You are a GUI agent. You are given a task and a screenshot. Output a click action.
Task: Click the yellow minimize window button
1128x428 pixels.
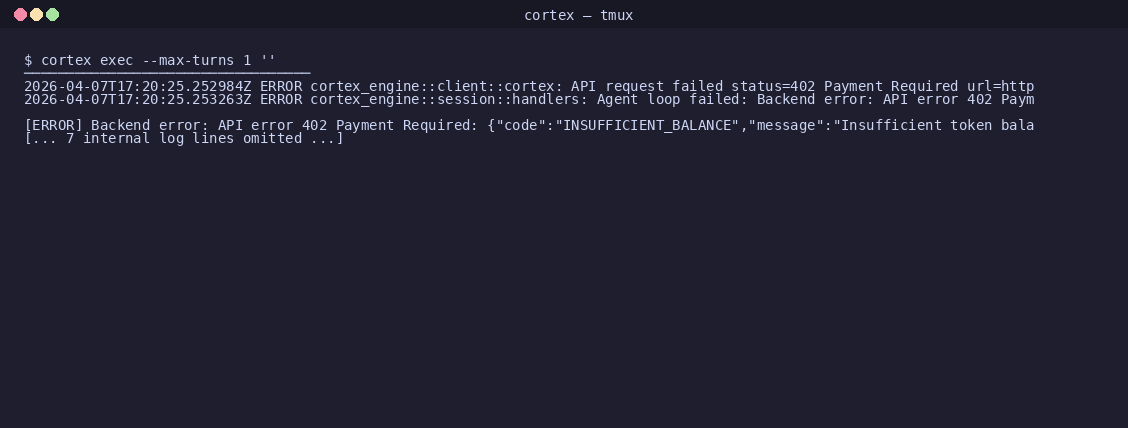point(37,14)
